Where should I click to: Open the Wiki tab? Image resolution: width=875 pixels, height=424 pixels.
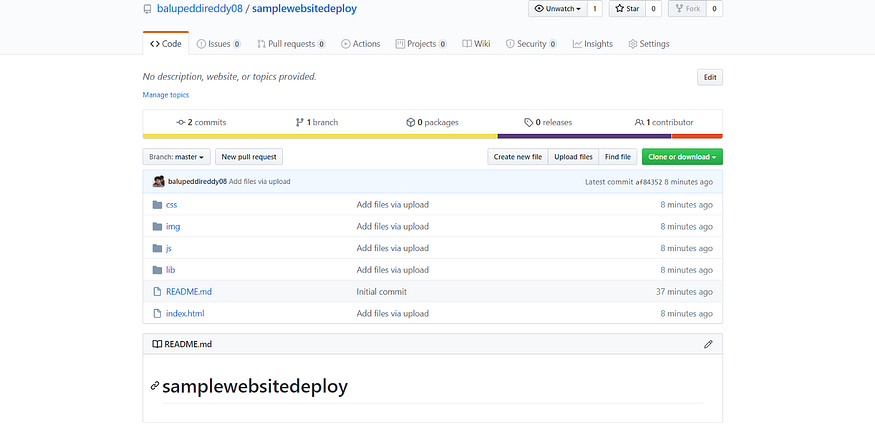point(476,44)
